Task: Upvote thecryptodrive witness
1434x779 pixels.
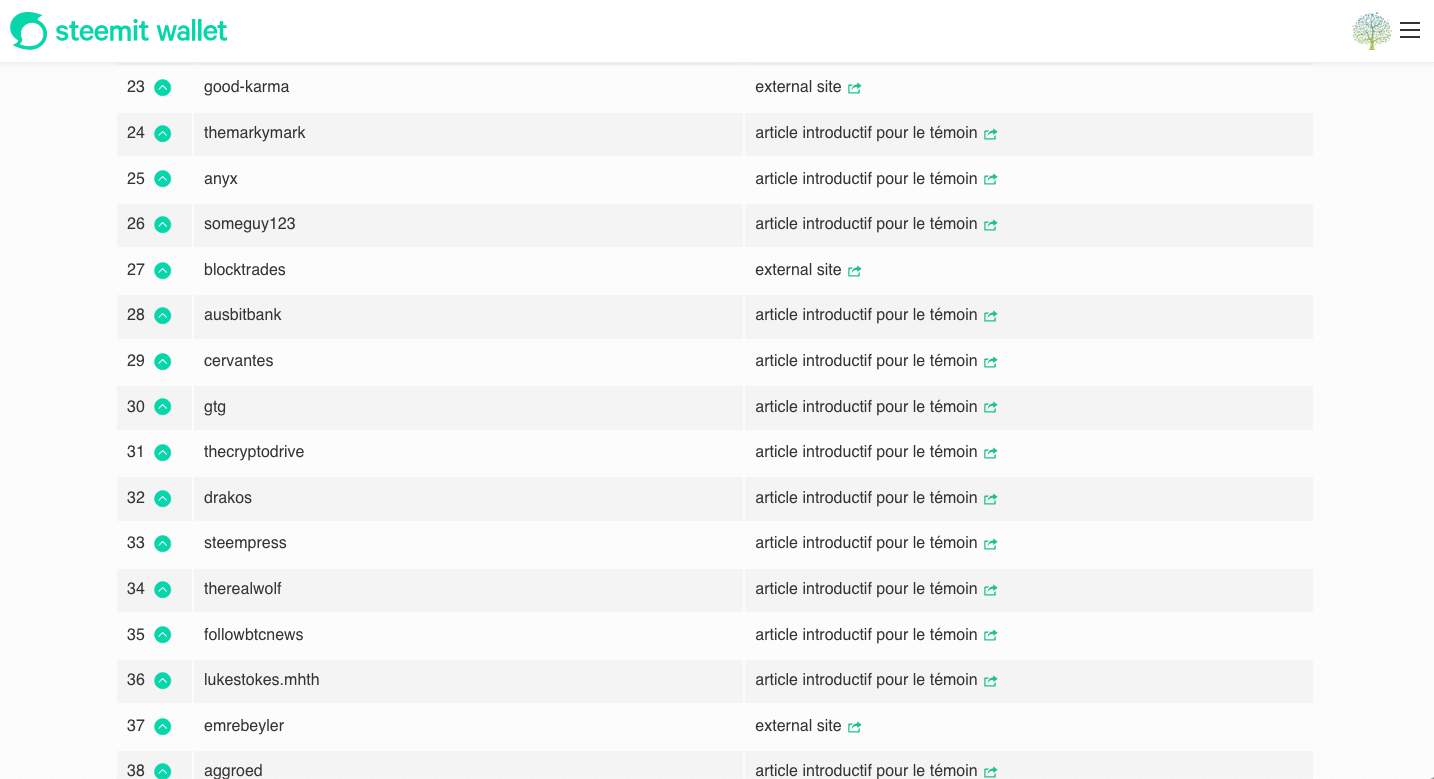Action: (163, 453)
